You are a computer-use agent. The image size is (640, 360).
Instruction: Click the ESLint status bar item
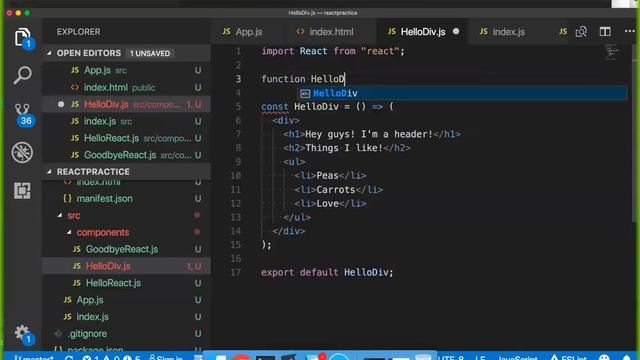point(569,358)
